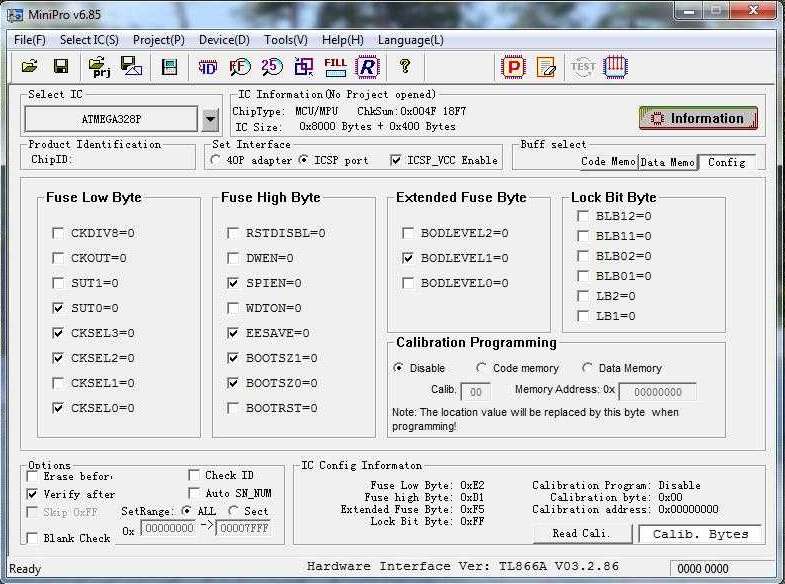
Task: Switch to the Code Memo tab
Action: point(607,161)
